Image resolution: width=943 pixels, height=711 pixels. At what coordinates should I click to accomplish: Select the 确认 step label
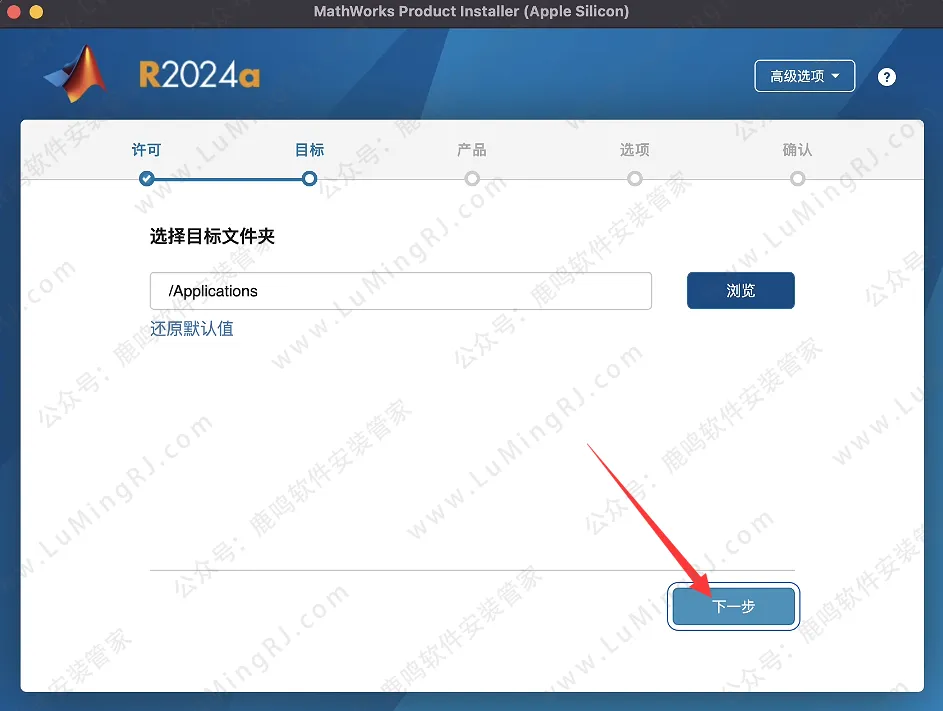[797, 150]
